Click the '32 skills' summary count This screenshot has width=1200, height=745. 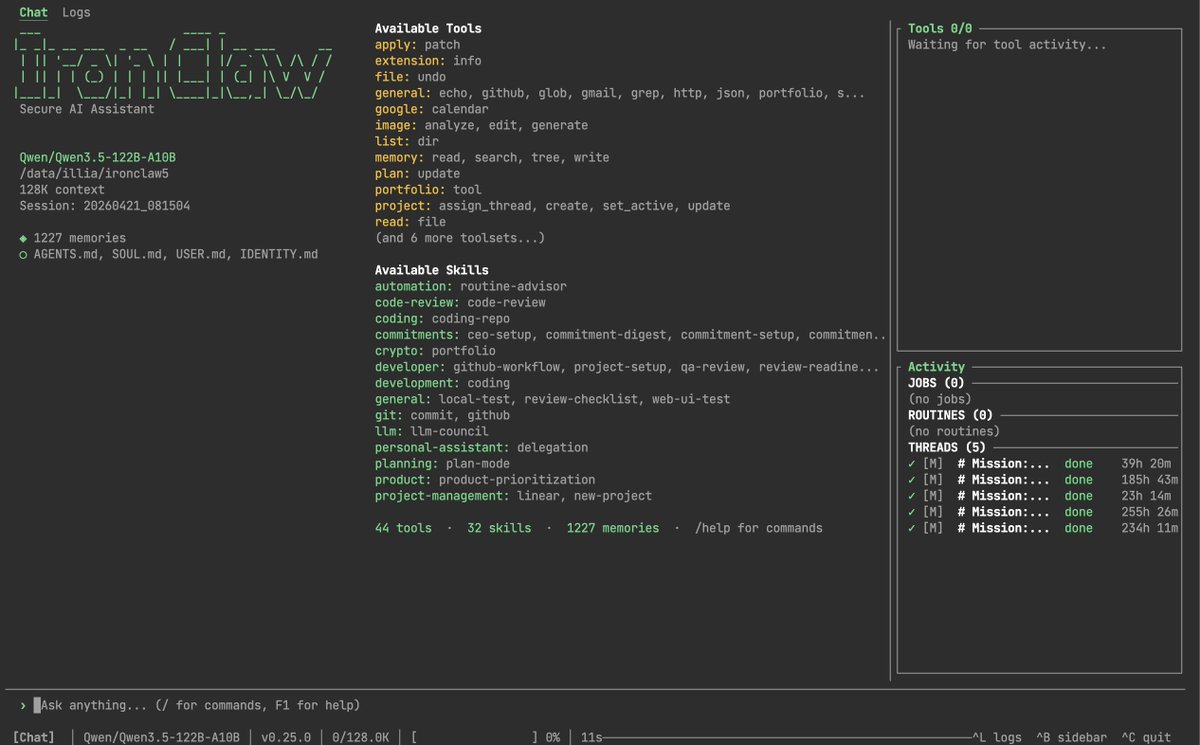[x=500, y=528]
